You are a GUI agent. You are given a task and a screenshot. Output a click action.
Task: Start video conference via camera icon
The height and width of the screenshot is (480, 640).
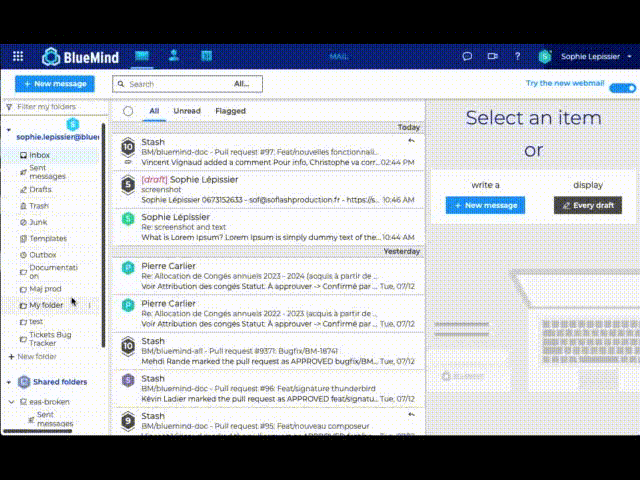pos(493,56)
